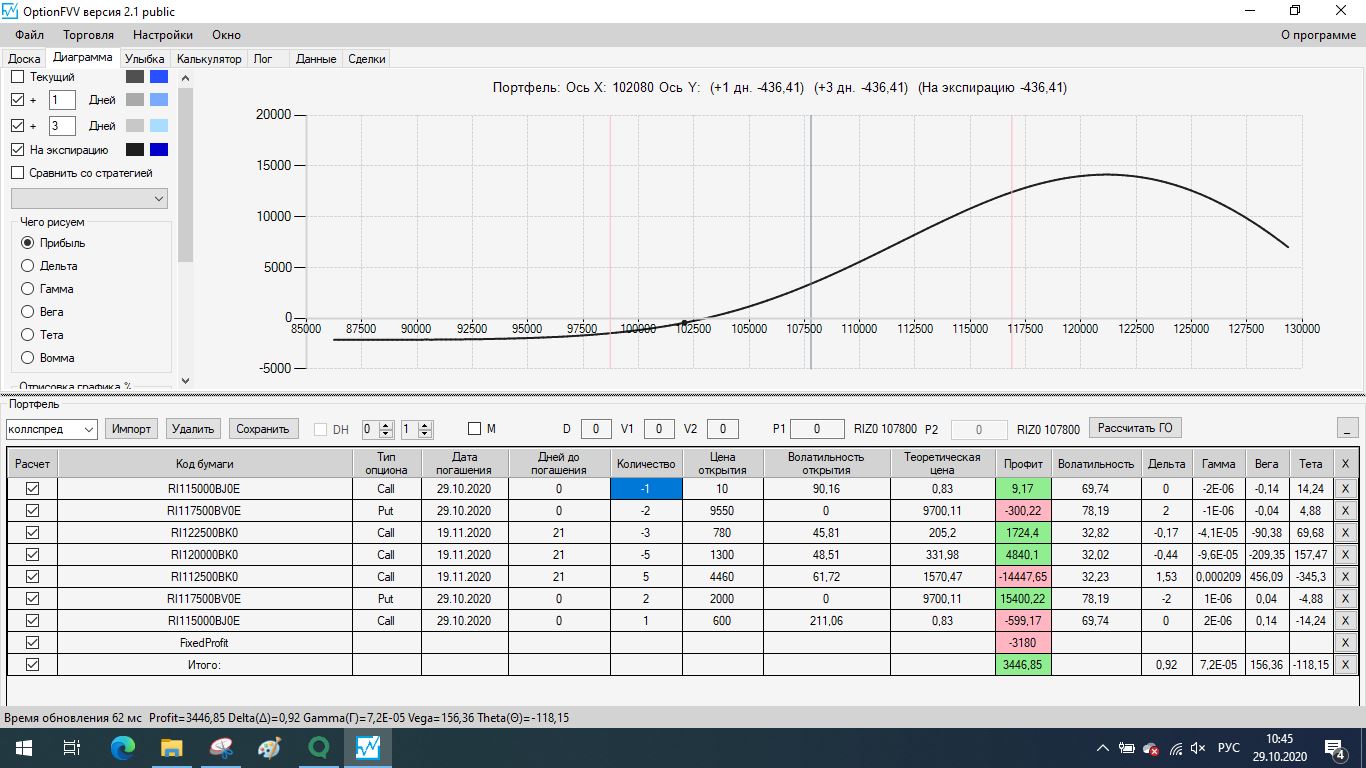Open the strategy comparison dropdown
Image resolution: width=1366 pixels, height=768 pixels.
(x=90, y=199)
